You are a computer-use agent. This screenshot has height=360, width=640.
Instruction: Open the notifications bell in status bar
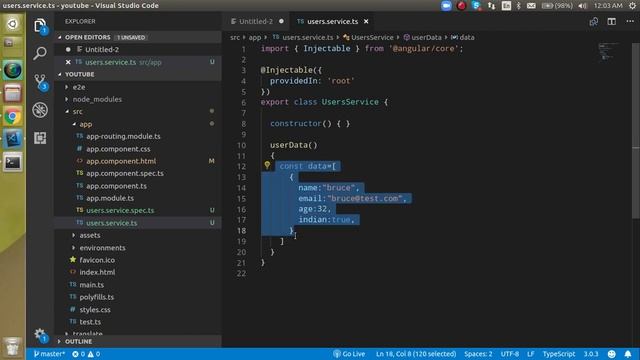tap(628, 354)
